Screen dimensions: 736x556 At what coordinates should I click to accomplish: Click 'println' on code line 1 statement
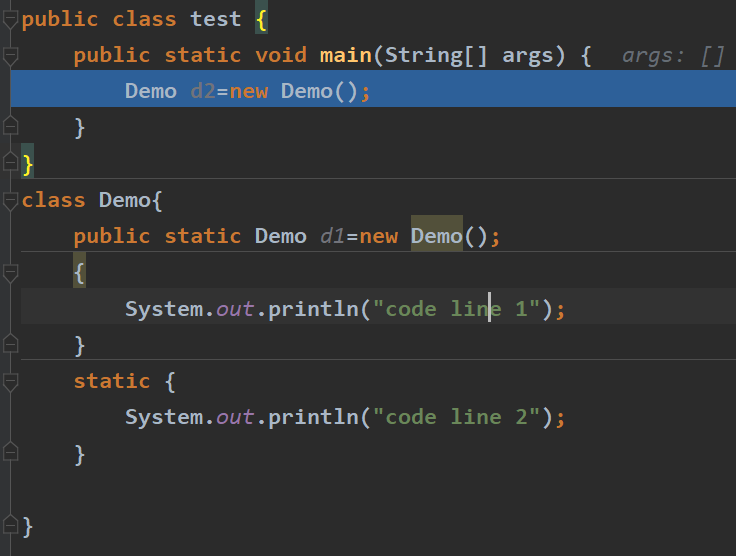(x=314, y=309)
